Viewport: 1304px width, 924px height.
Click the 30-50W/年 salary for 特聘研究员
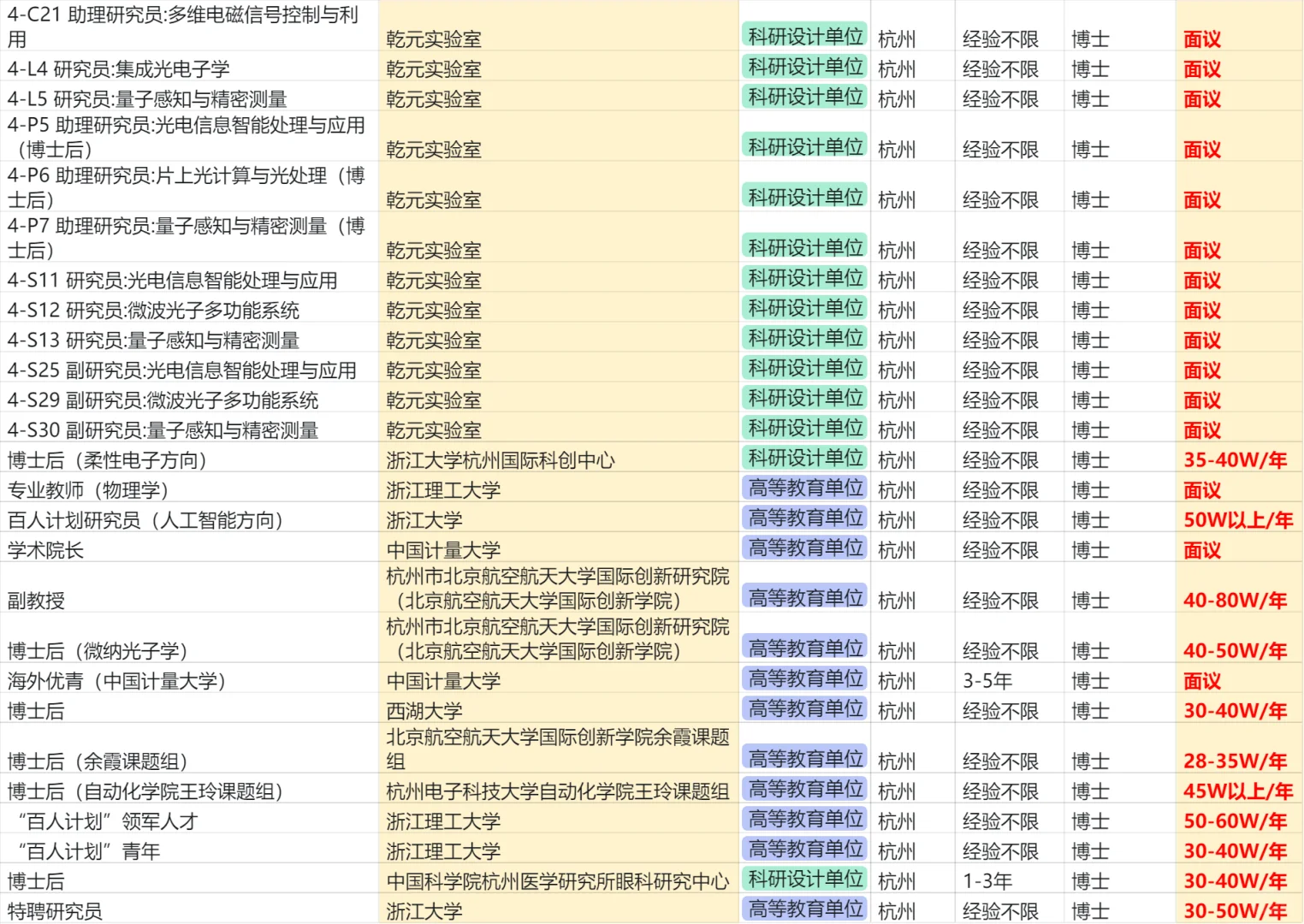[1236, 910]
